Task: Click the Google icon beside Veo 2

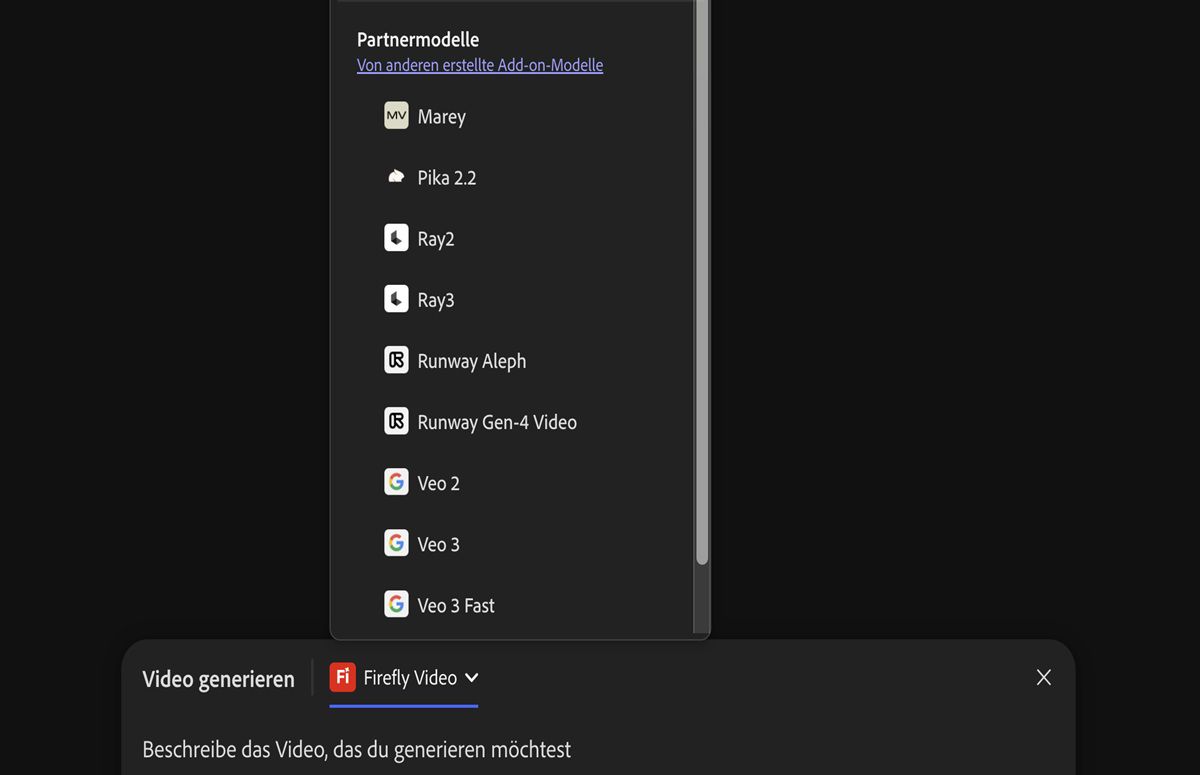Action: pos(396,482)
